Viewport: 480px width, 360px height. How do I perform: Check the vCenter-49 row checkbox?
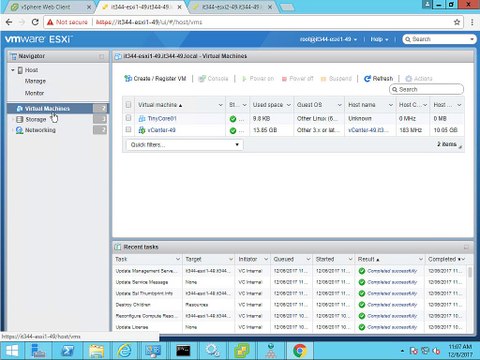click(x=128, y=129)
